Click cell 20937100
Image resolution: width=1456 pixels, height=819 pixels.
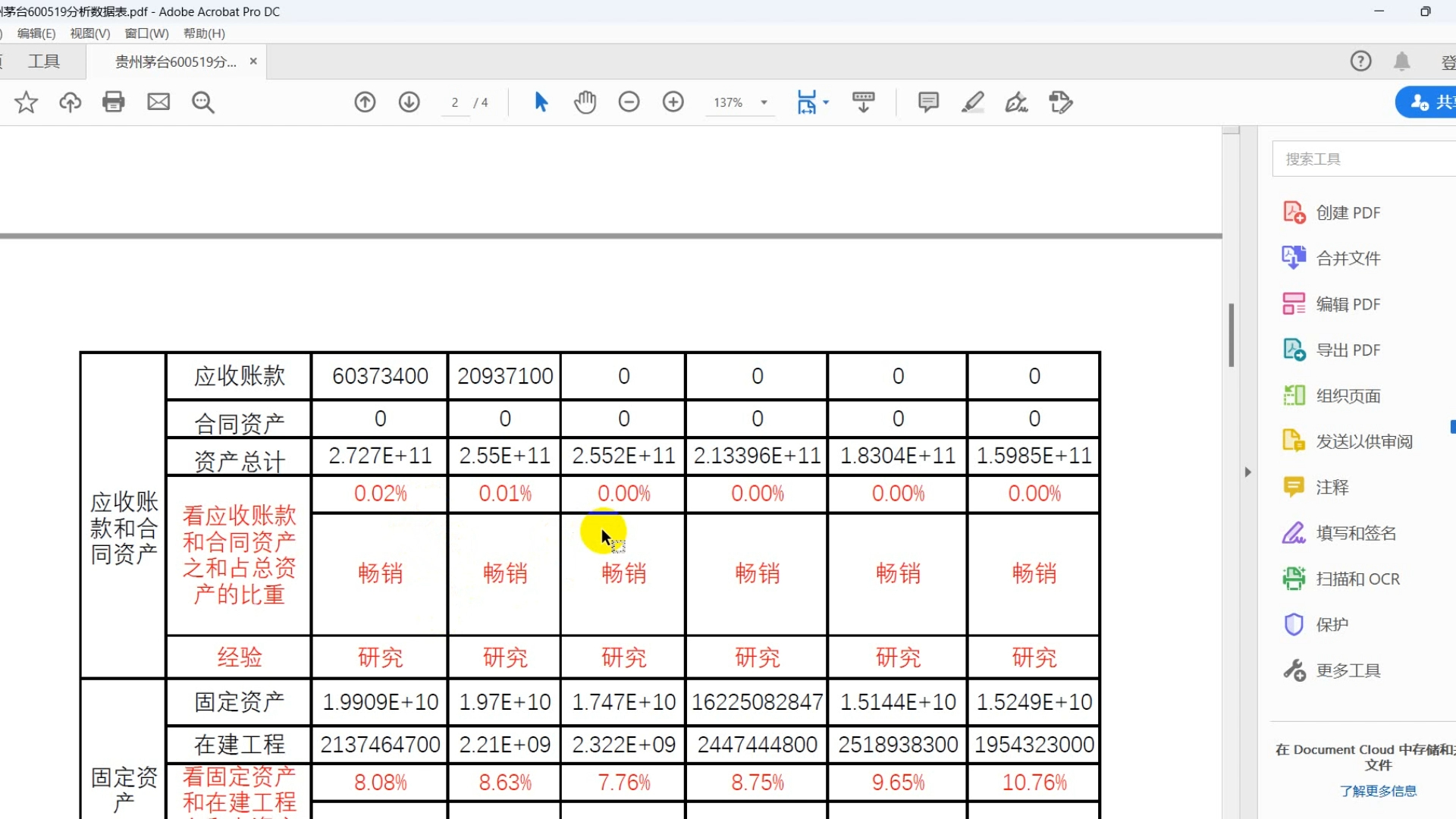click(x=505, y=376)
